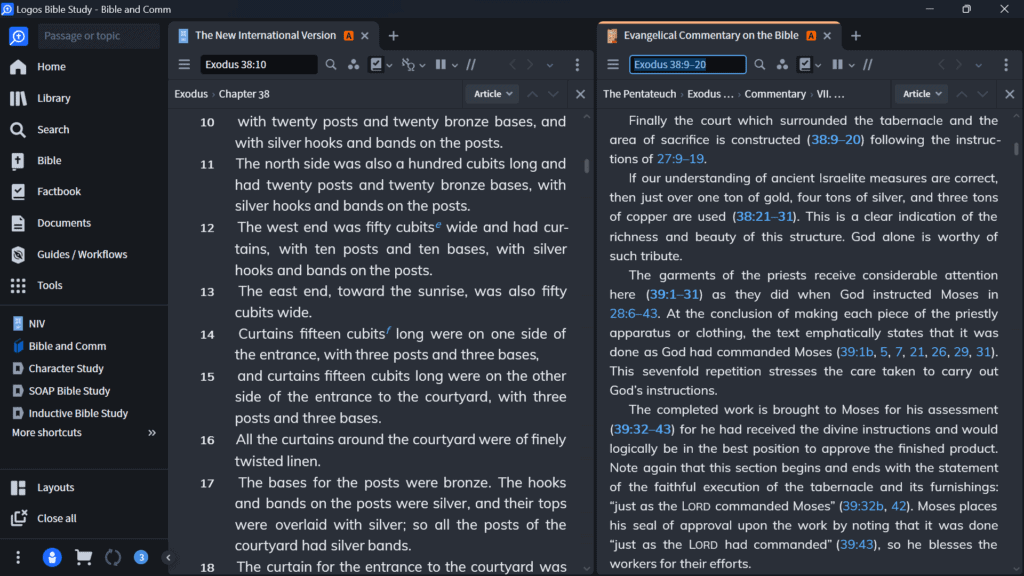
Task: Toggle visual filters in the NIV panel
Action: click(x=377, y=64)
